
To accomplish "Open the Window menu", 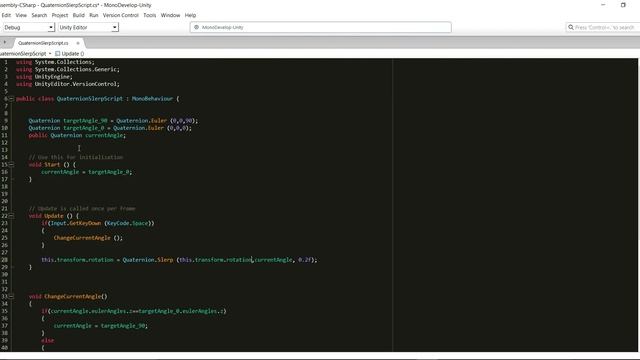I will pyautogui.click(x=170, y=15).
